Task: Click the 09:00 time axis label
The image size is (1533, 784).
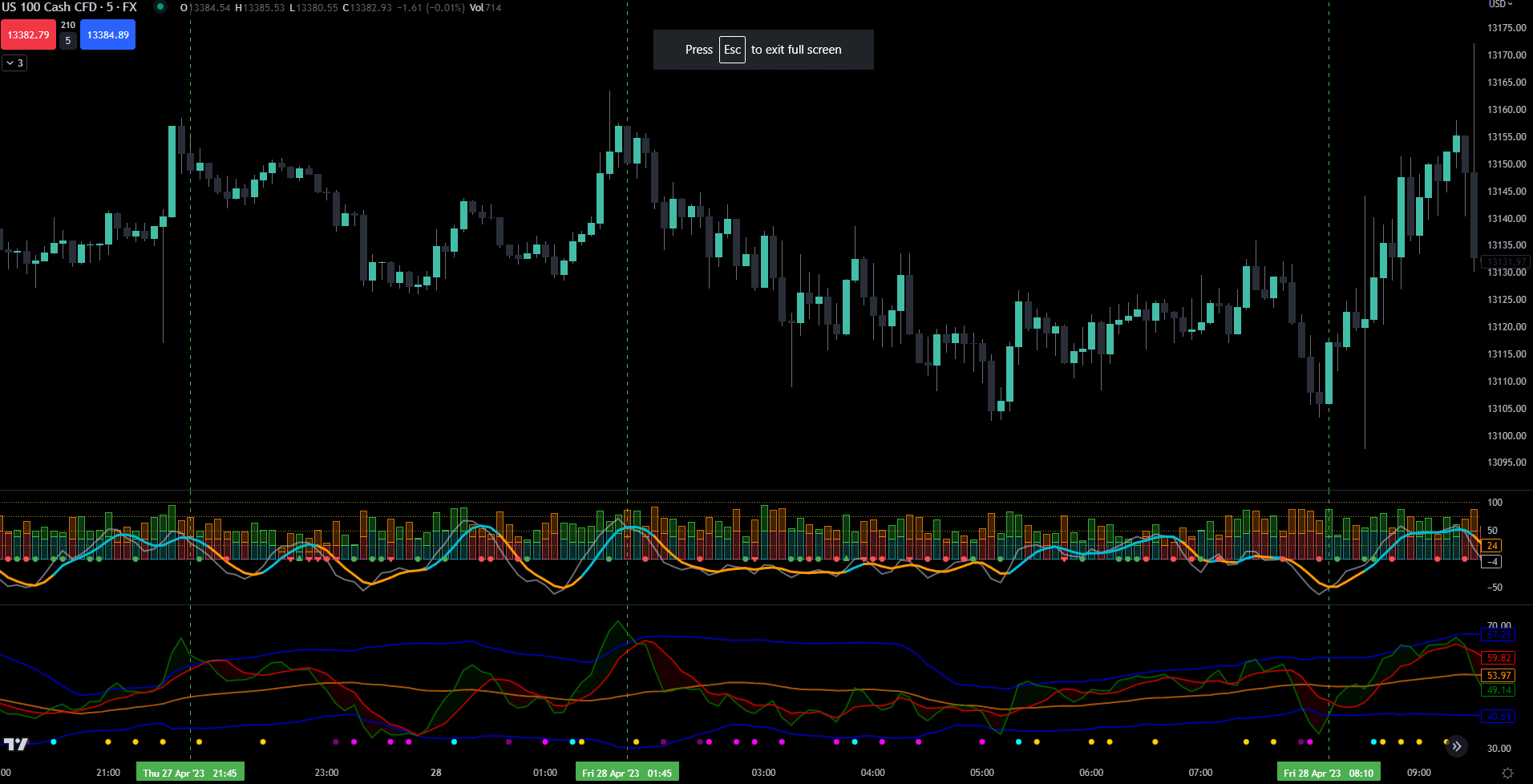Action: click(x=1419, y=773)
